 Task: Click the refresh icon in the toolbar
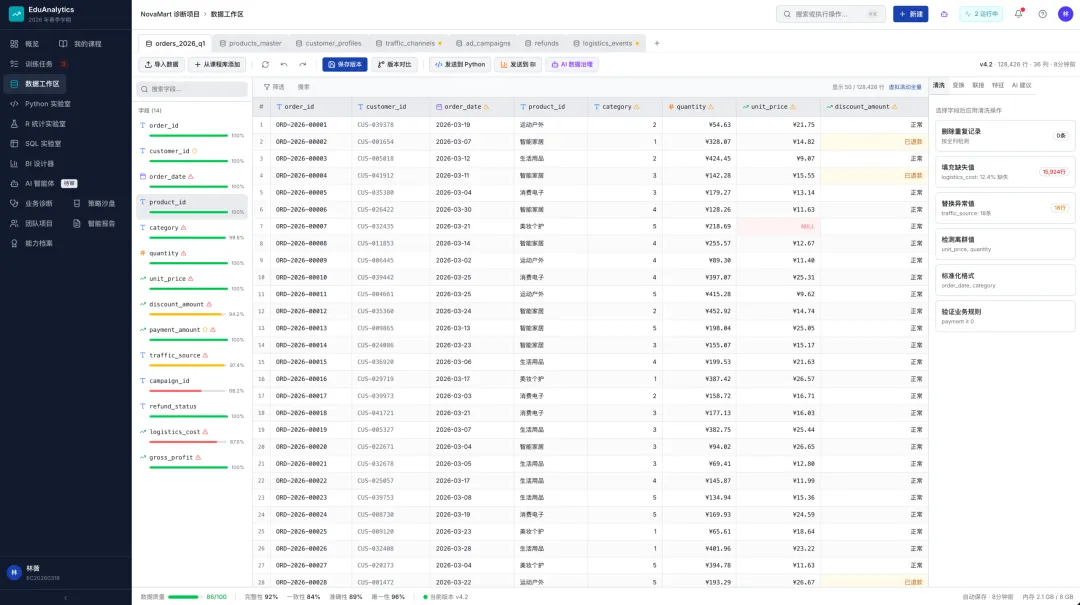[x=265, y=65]
